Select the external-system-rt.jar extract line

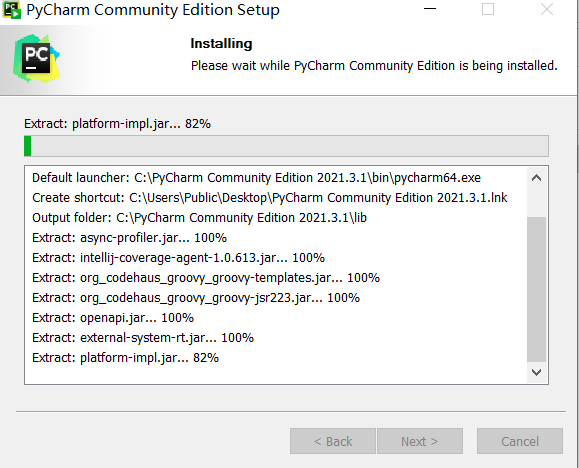coord(143,338)
